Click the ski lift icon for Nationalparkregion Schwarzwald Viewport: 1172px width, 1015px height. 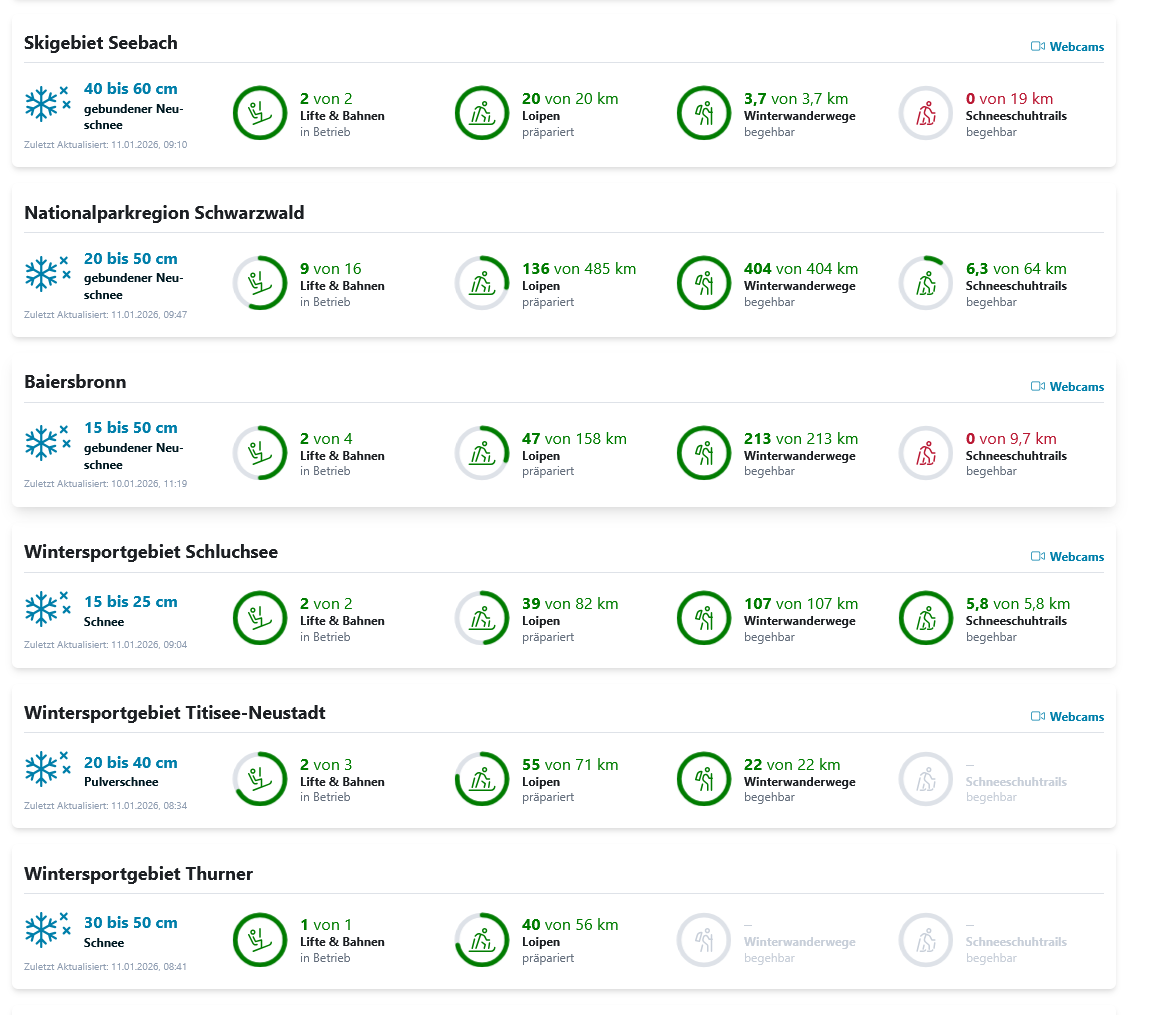(260, 283)
